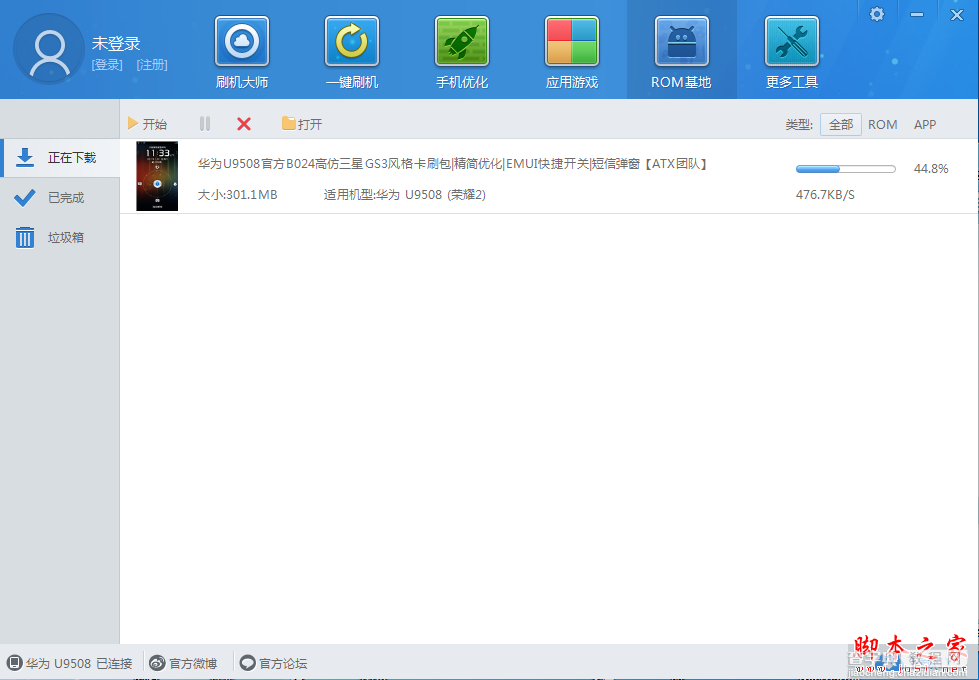Click the 登录 login link
Image resolution: width=979 pixels, height=680 pixels.
point(107,64)
